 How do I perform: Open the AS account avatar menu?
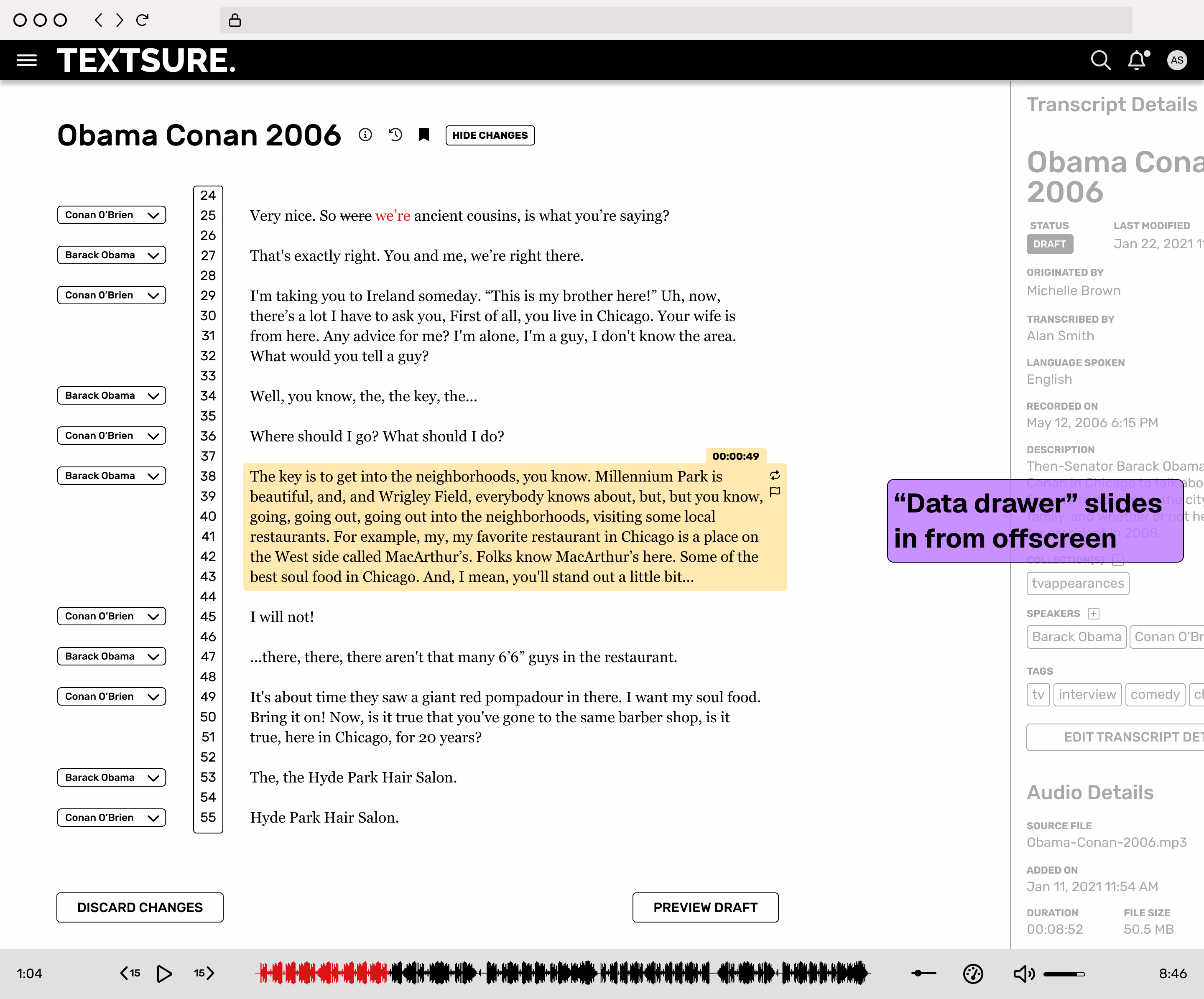pyautogui.click(x=1178, y=60)
